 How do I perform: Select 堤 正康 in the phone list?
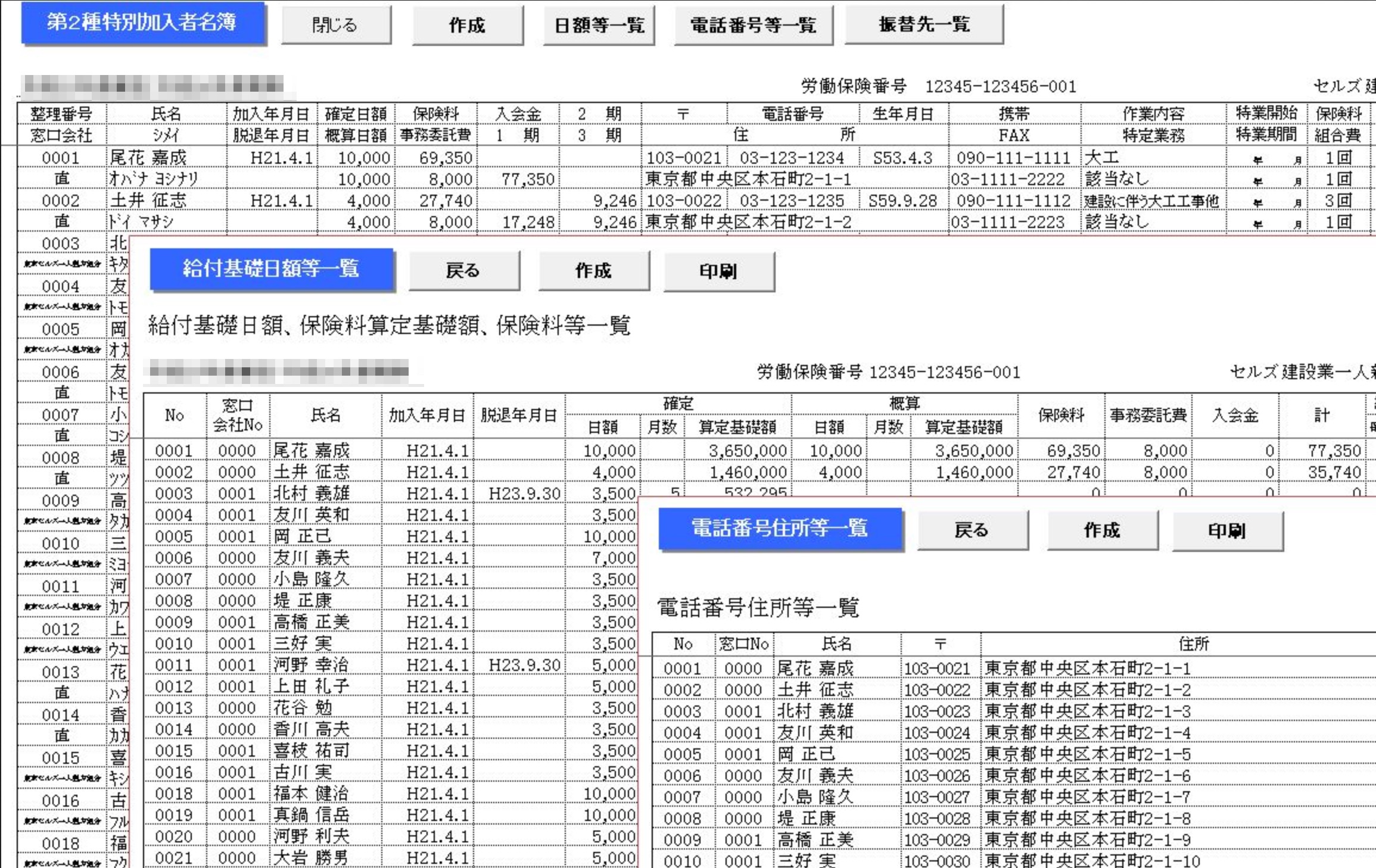tap(807, 819)
